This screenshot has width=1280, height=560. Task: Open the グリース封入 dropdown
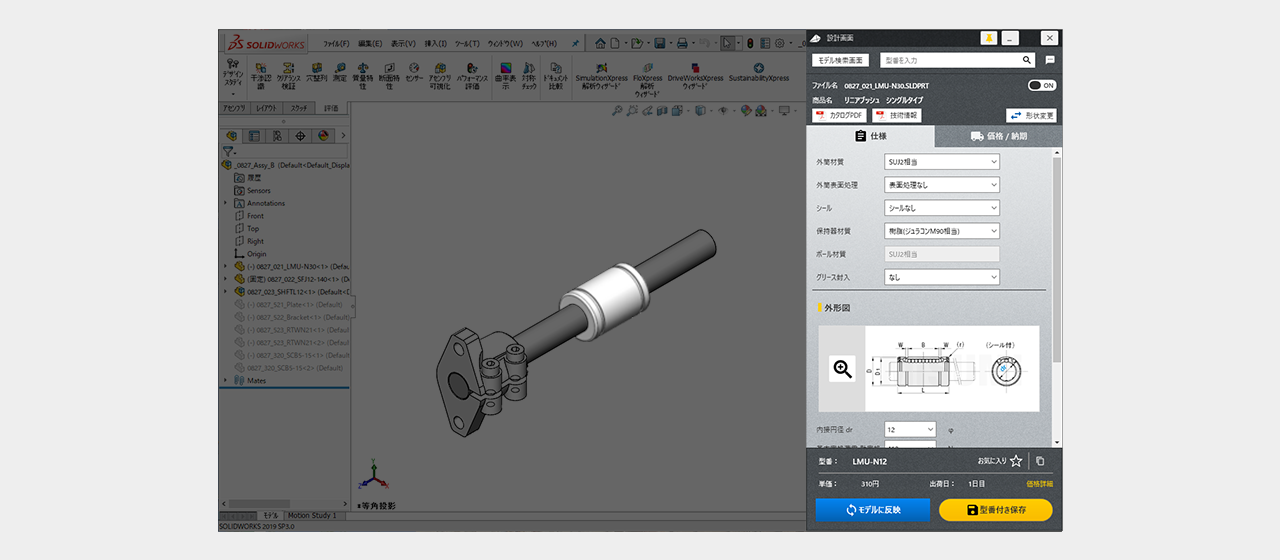point(942,277)
